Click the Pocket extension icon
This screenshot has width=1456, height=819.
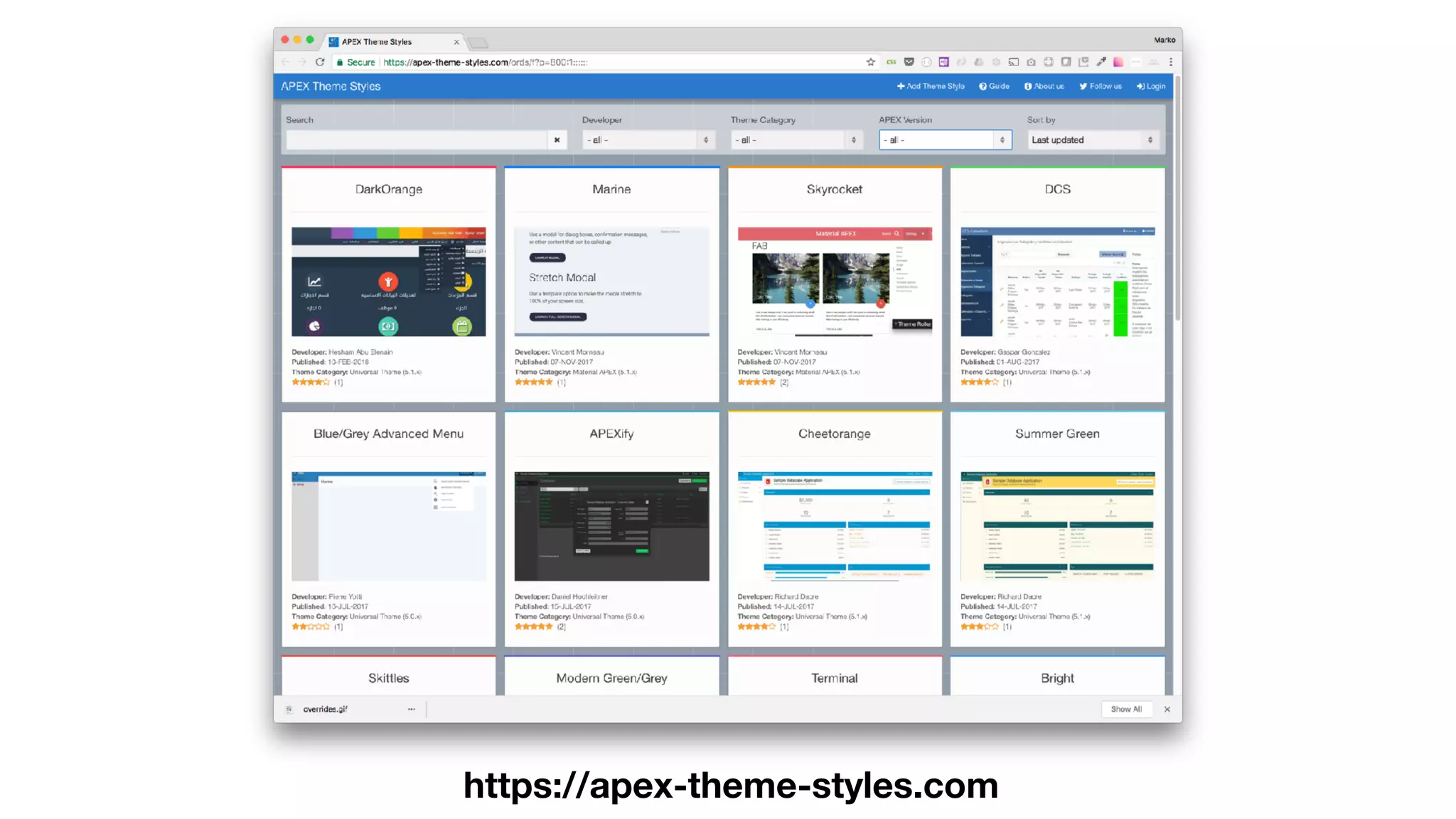[x=909, y=63]
